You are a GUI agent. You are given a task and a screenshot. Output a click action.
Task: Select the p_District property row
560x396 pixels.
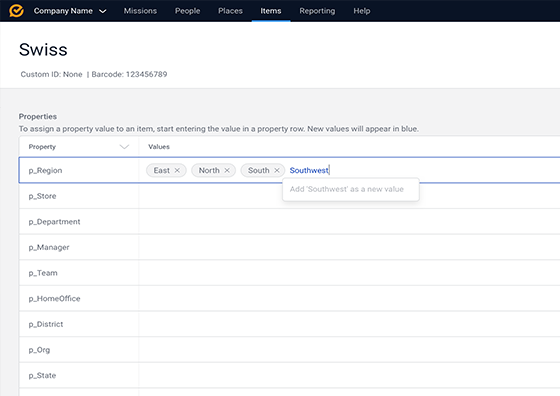tap(289, 324)
